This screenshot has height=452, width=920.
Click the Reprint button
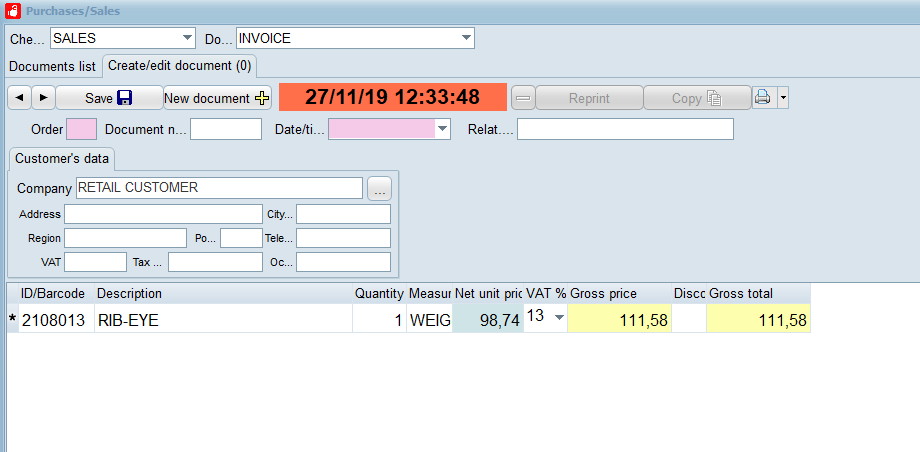pyautogui.click(x=589, y=98)
